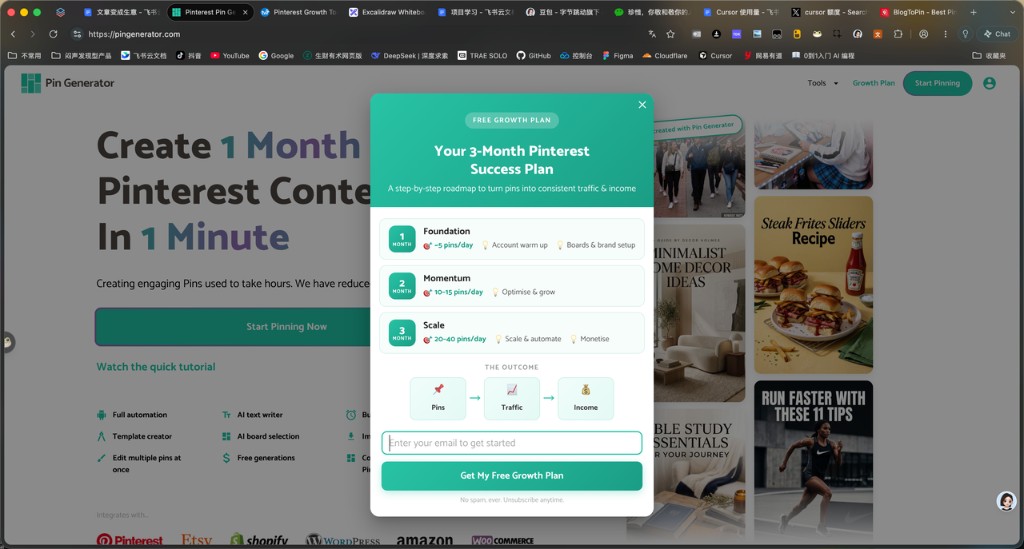Click the Template creator feature icon
Viewport: 1024px width, 549px height.
(101, 436)
